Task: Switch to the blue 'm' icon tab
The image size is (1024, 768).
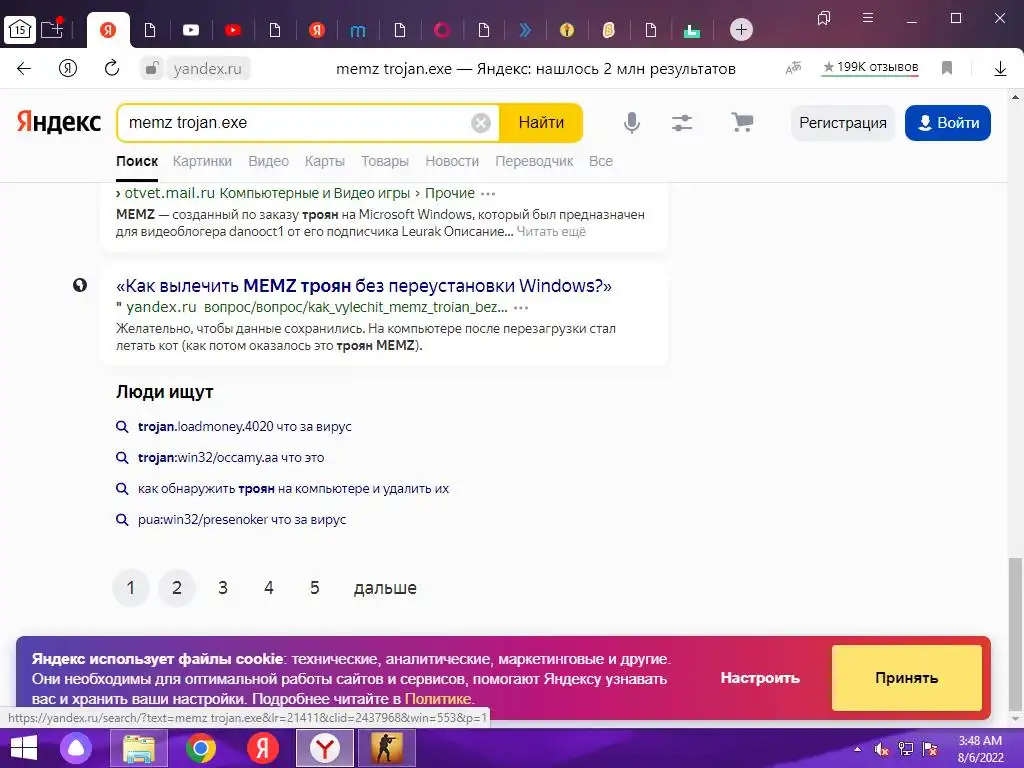Action: (358, 30)
